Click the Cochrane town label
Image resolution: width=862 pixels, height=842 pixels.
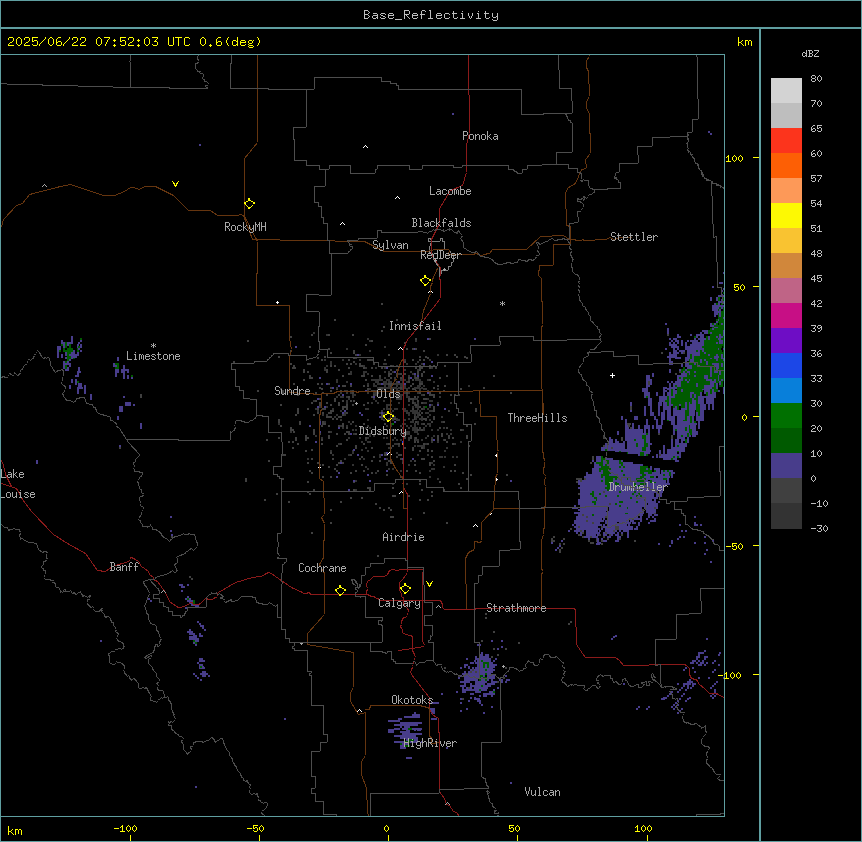tap(322, 568)
